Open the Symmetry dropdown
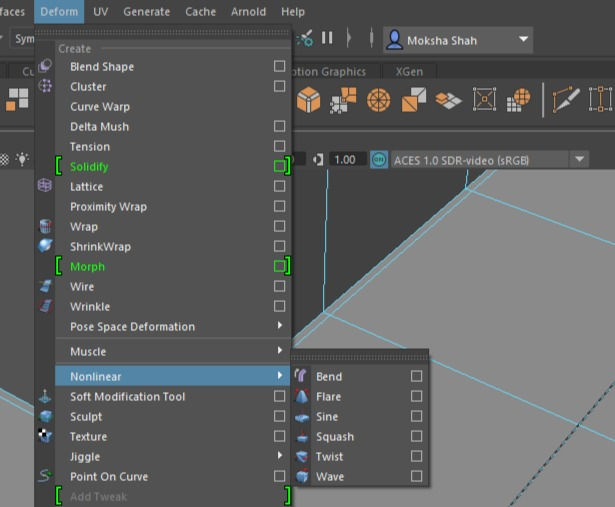 coord(22,38)
